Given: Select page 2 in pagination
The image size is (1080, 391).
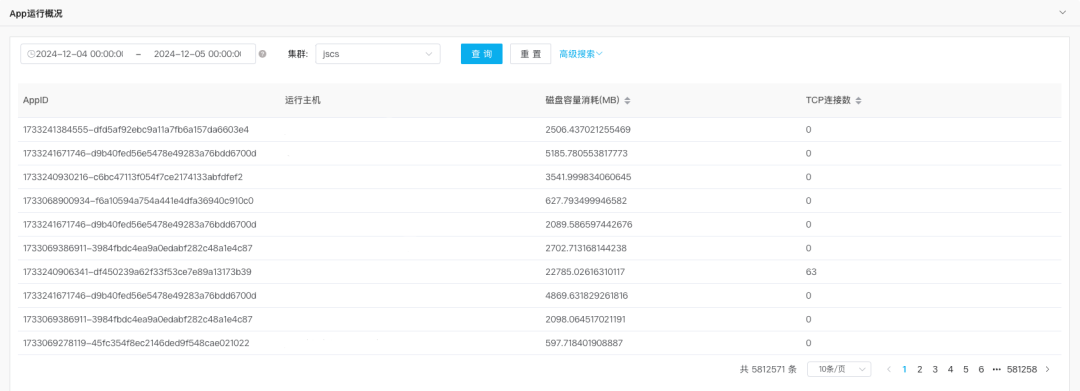Looking at the screenshot, I should click(920, 370).
